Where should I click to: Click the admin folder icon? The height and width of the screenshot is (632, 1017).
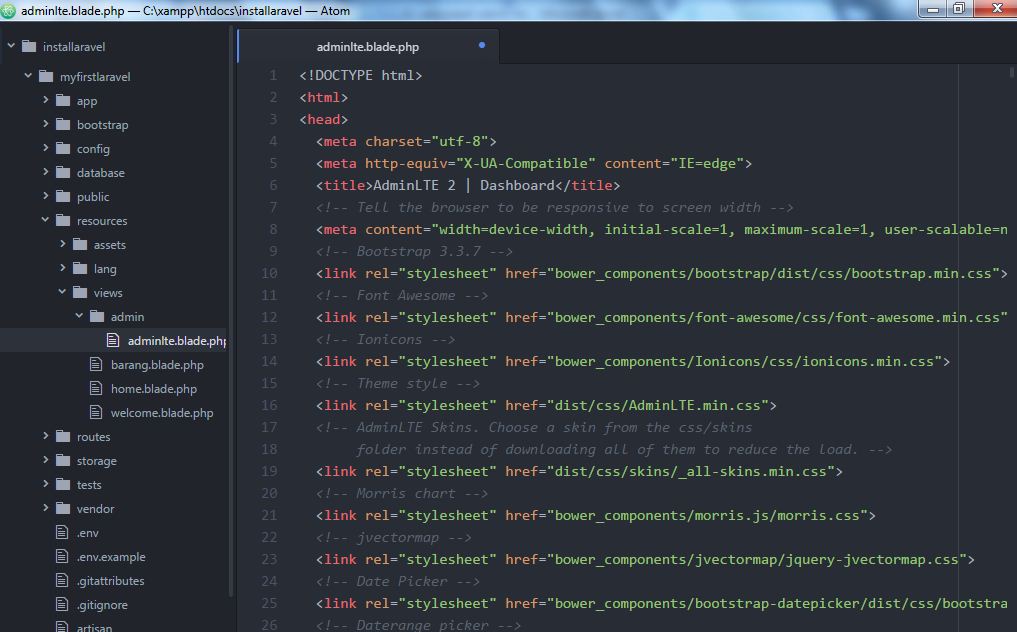tap(97, 317)
